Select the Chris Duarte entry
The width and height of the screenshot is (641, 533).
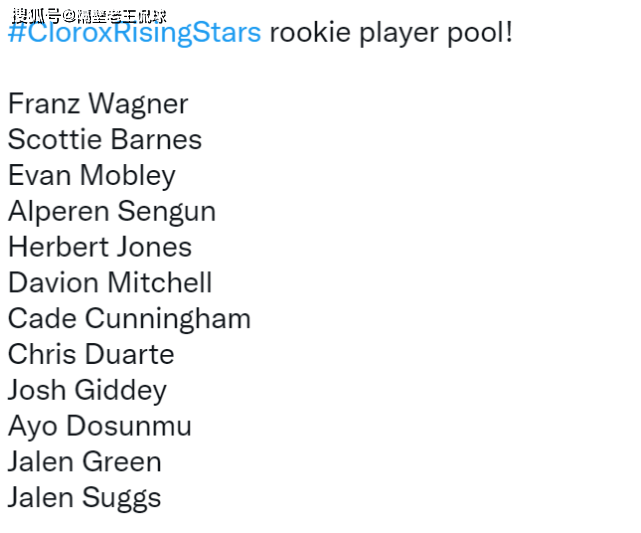[x=90, y=355]
